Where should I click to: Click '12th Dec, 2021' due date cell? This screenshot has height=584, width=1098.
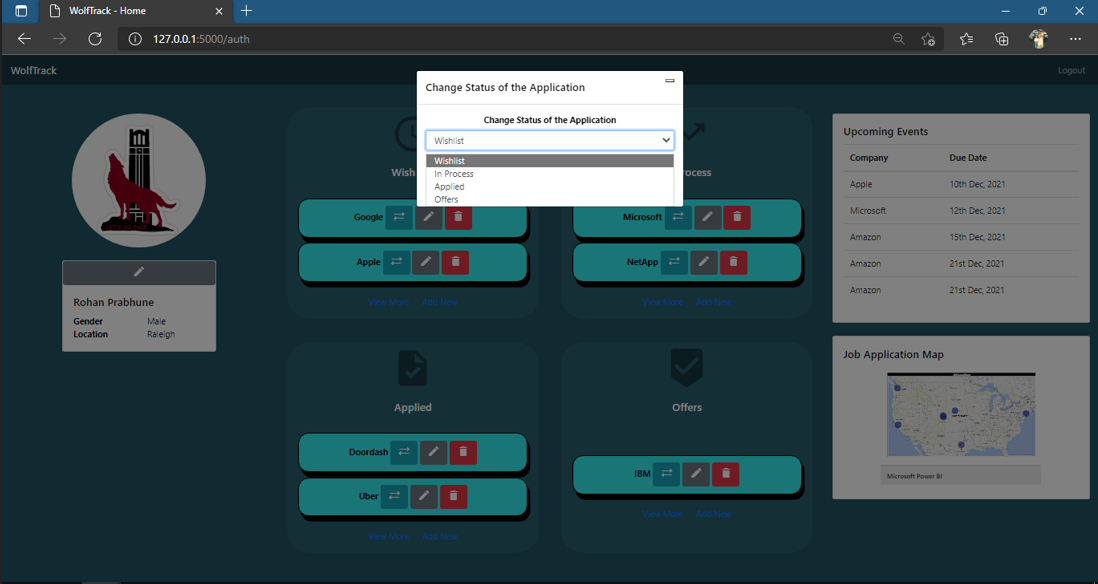[977, 211]
